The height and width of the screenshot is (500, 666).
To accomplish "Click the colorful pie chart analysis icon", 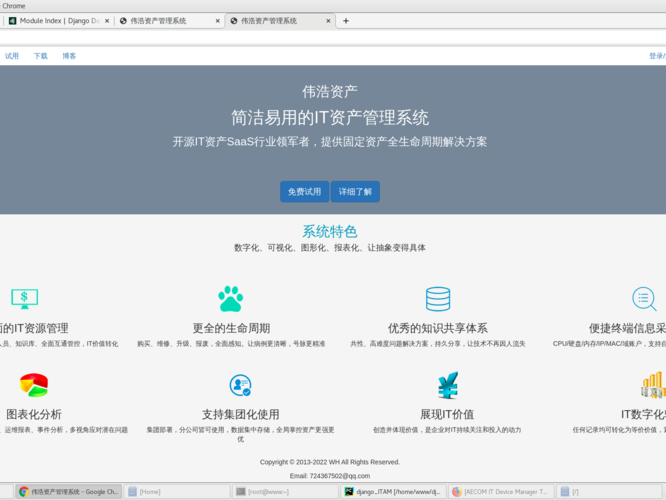I will tap(34, 385).
